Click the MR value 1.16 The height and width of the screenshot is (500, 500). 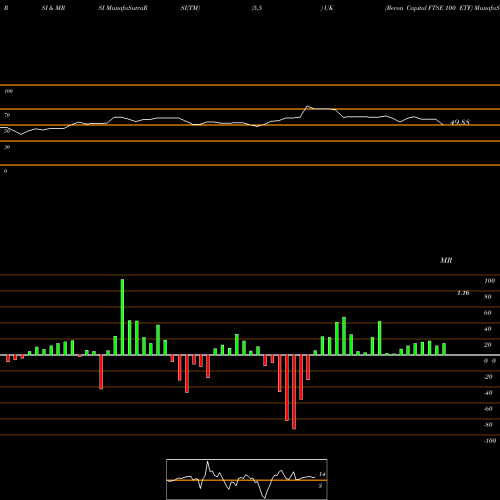[x=463, y=293]
